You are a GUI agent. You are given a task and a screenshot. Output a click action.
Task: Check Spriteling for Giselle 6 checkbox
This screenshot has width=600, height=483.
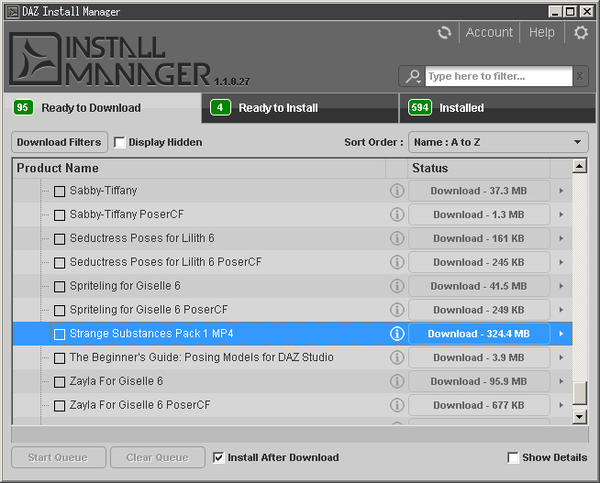[59, 286]
